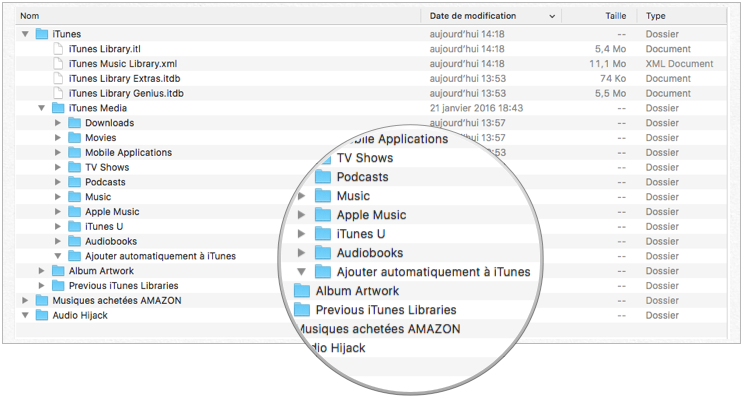The image size is (743, 399).
Task: Expand the Movies folder triangle
Action: [58, 137]
